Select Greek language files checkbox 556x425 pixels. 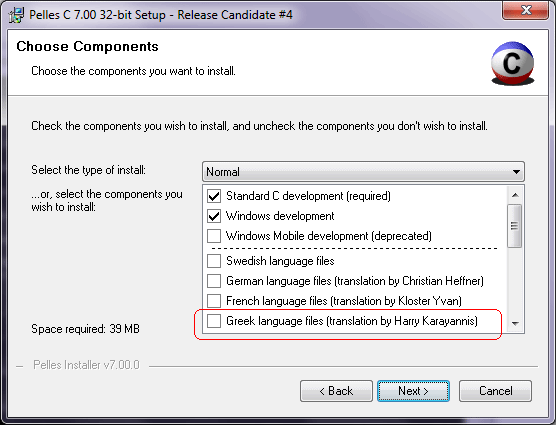214,321
